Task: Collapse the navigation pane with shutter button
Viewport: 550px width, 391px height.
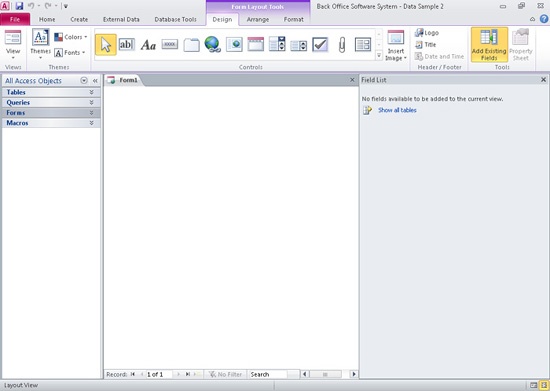Action: tap(95, 81)
